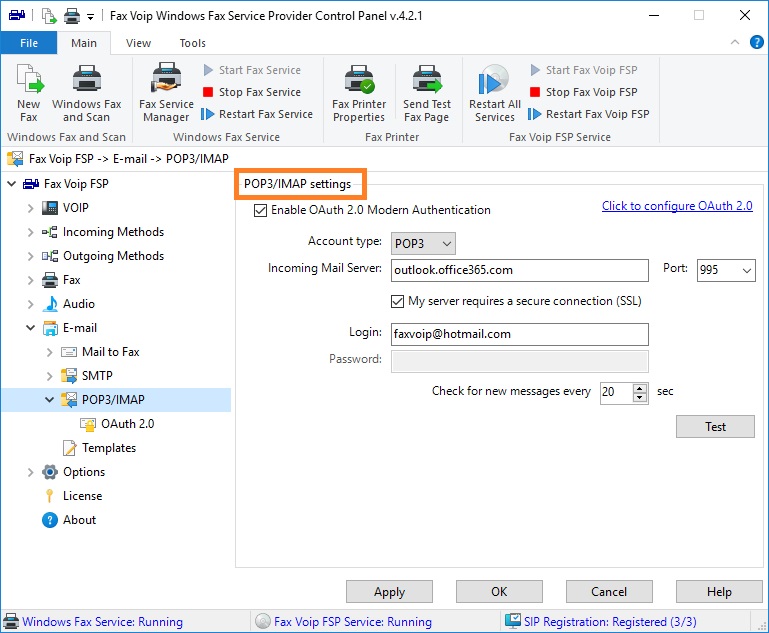Stop Fax Voip FSP service
This screenshot has width=769, height=633.
(584, 92)
